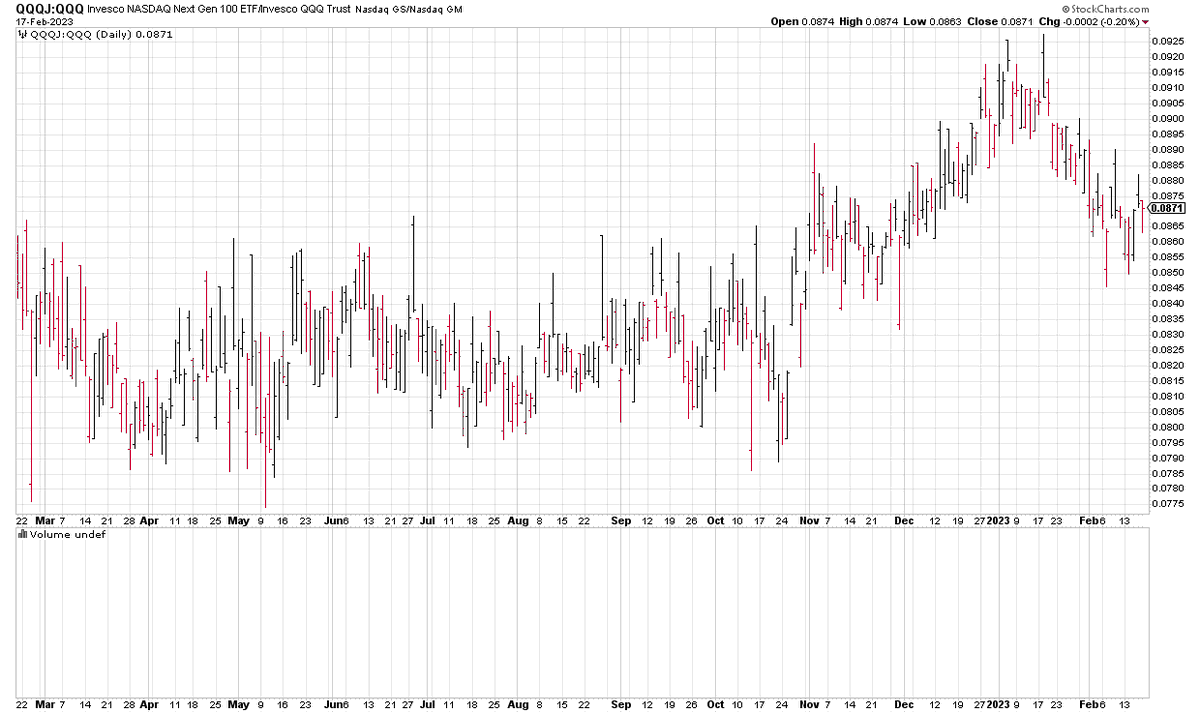1200x713 pixels.
Task: Click the Nov label under the price chart
Action: coord(807,521)
